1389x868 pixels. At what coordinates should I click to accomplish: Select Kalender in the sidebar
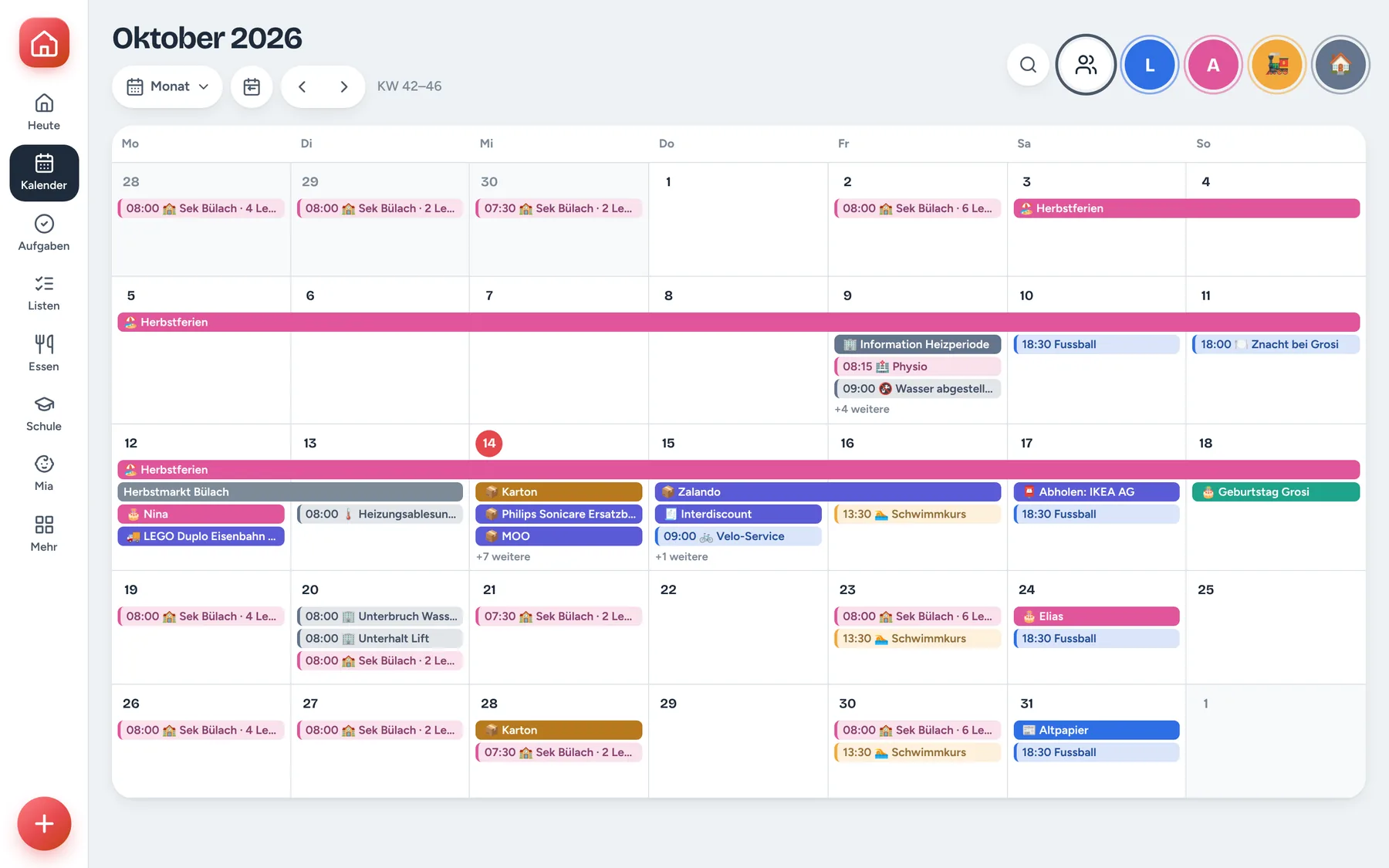[44, 173]
